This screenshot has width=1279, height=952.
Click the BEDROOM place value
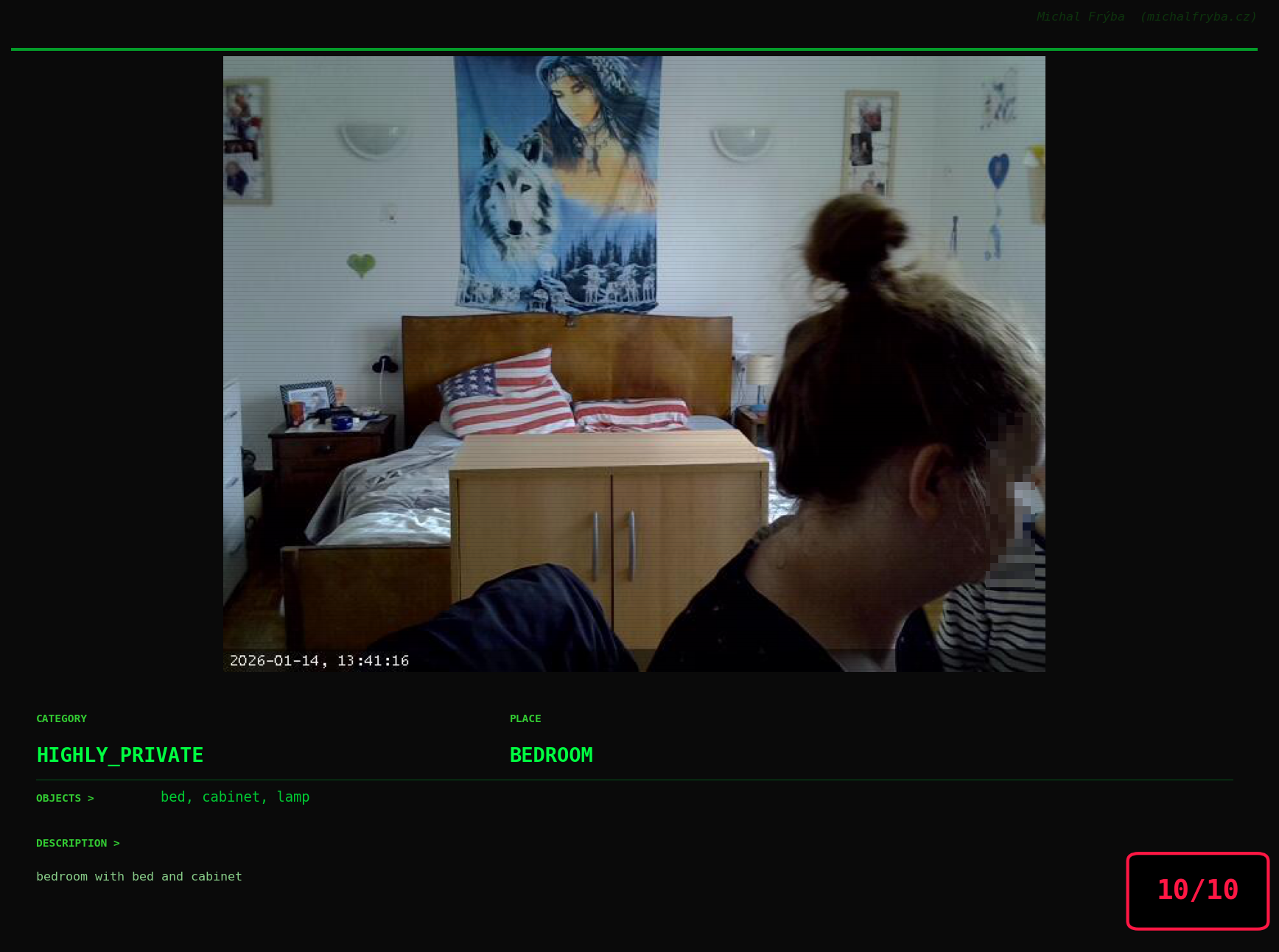[551, 755]
